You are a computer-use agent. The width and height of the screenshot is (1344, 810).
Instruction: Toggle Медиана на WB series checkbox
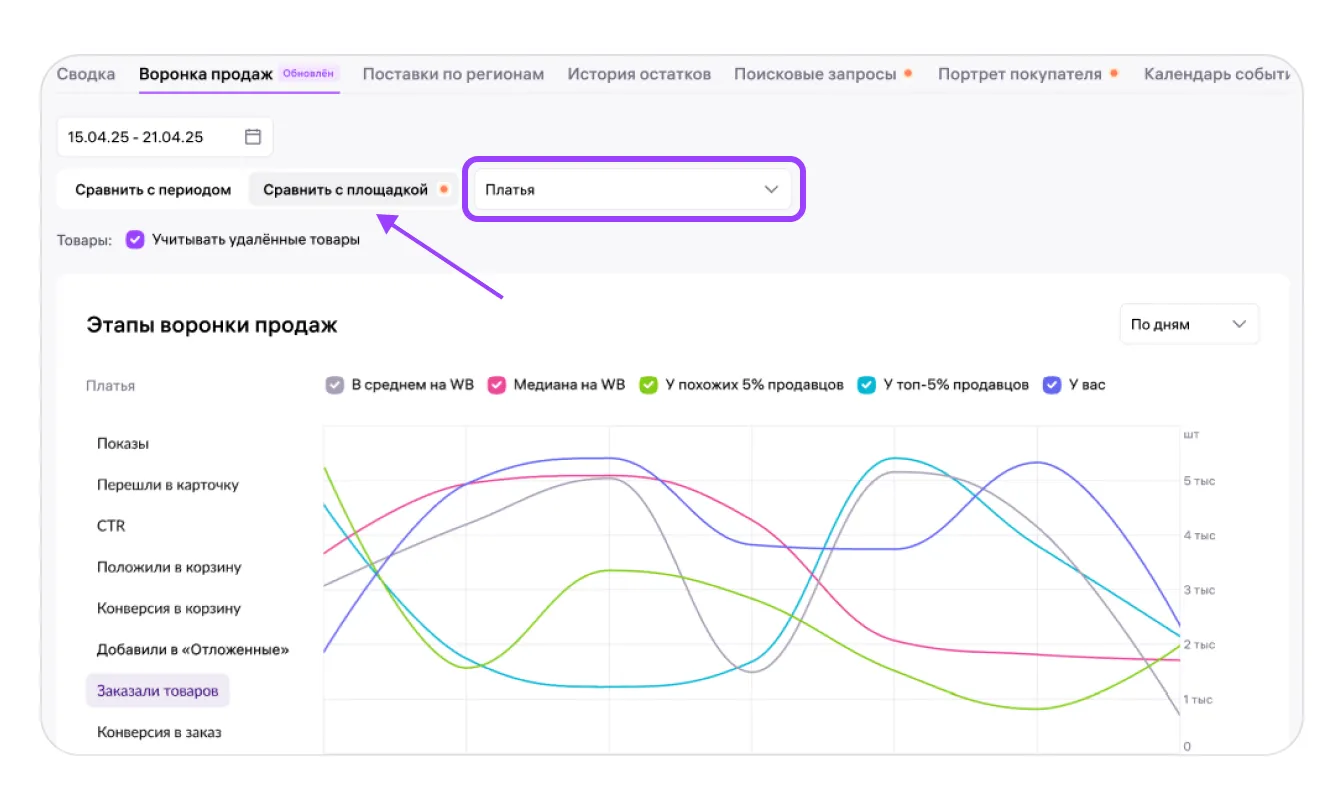496,385
